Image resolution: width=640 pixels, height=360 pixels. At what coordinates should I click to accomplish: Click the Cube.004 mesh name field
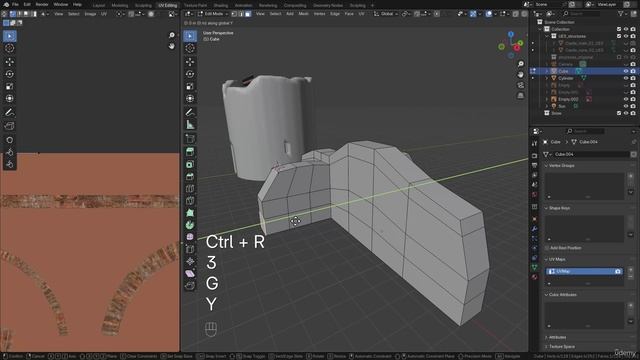(x=591, y=154)
